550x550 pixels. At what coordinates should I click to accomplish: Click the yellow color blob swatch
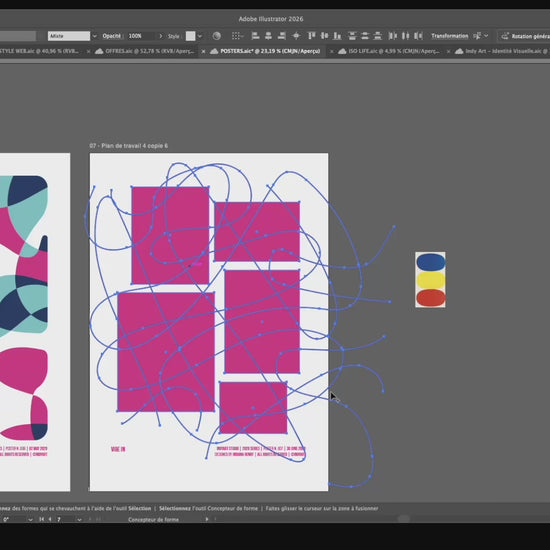click(x=430, y=280)
